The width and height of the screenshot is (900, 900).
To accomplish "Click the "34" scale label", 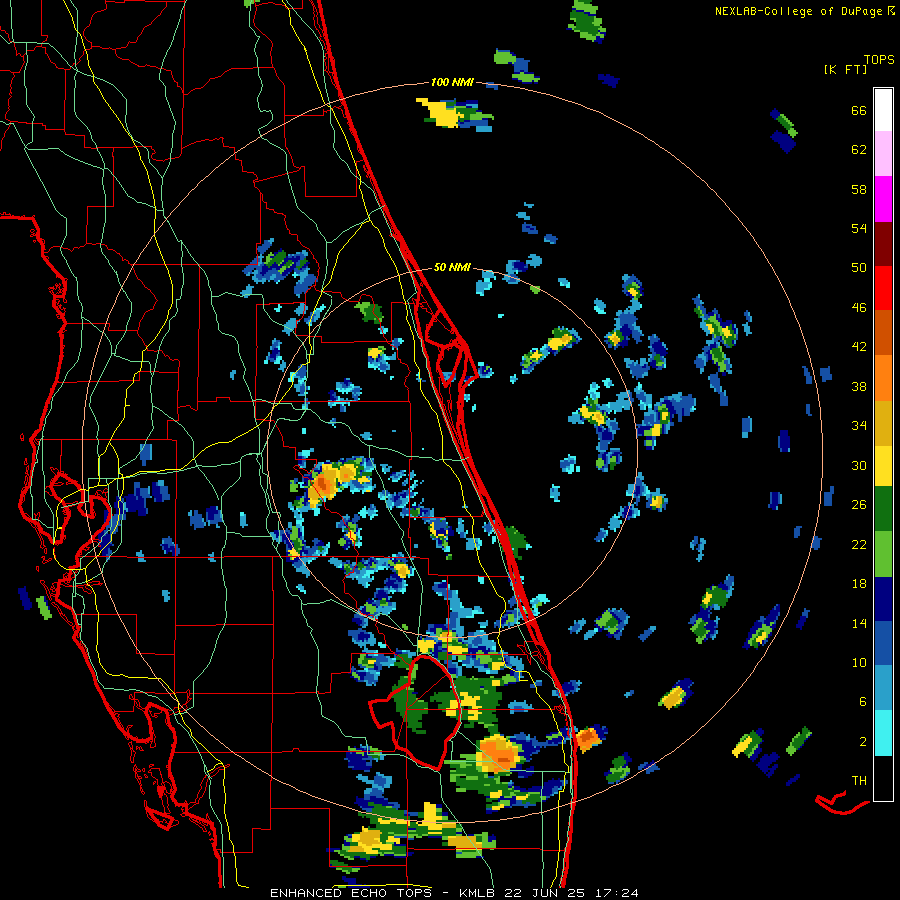I will [x=859, y=425].
